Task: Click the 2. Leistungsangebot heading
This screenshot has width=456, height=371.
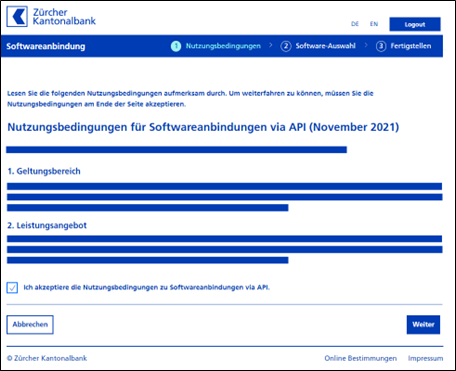Action: tap(47, 225)
